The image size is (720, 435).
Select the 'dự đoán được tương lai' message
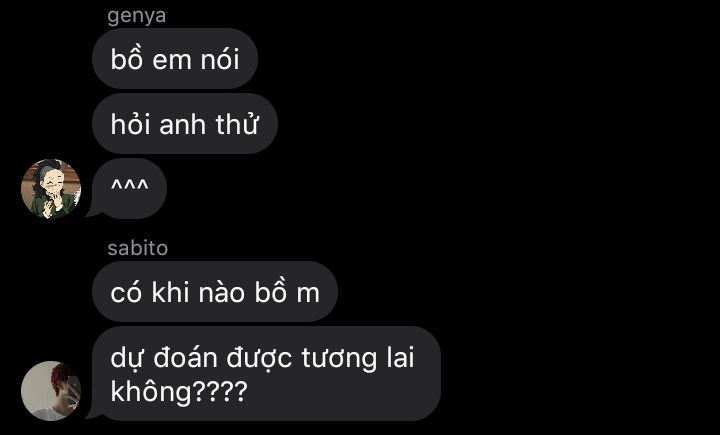(266, 373)
